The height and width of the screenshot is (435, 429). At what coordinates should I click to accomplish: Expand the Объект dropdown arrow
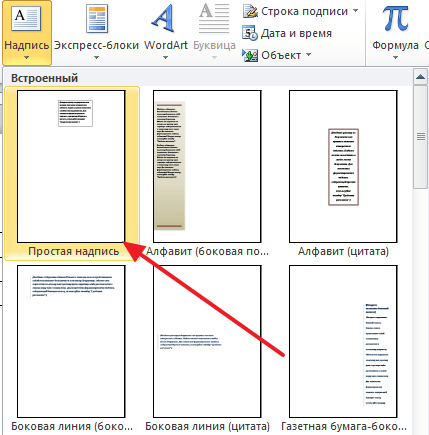click(x=308, y=54)
